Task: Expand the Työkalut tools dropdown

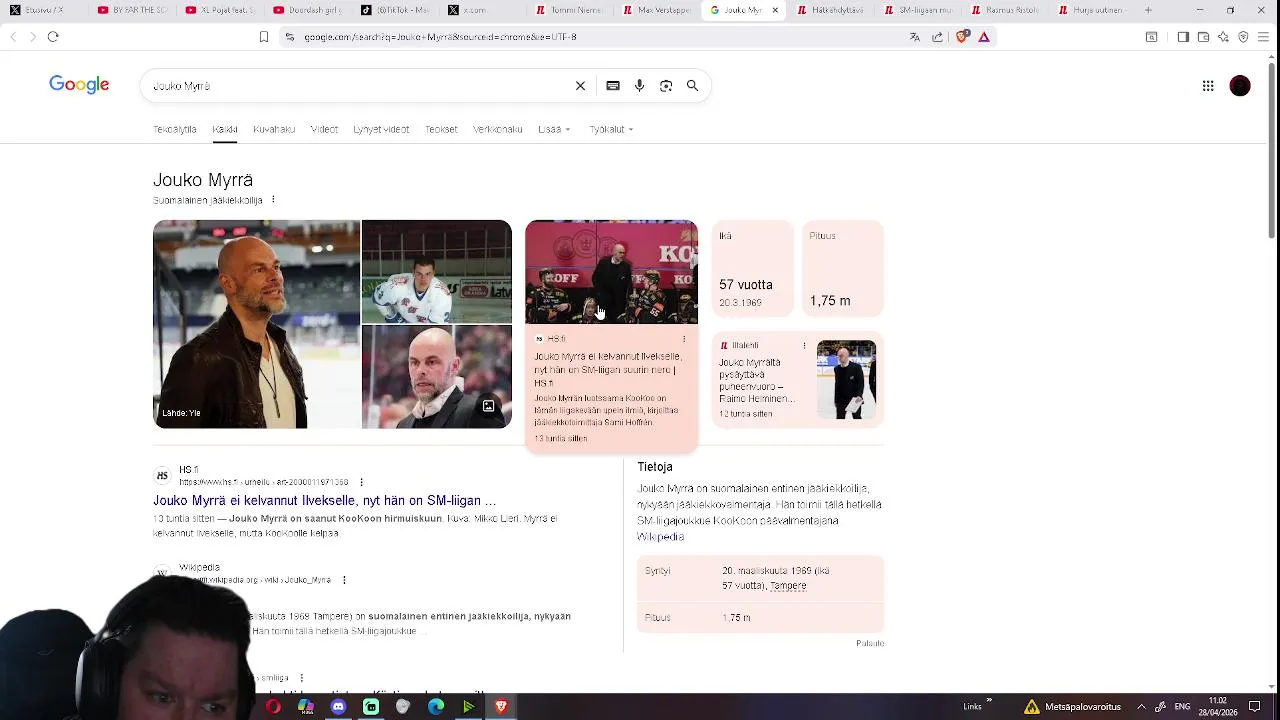Action: point(611,129)
